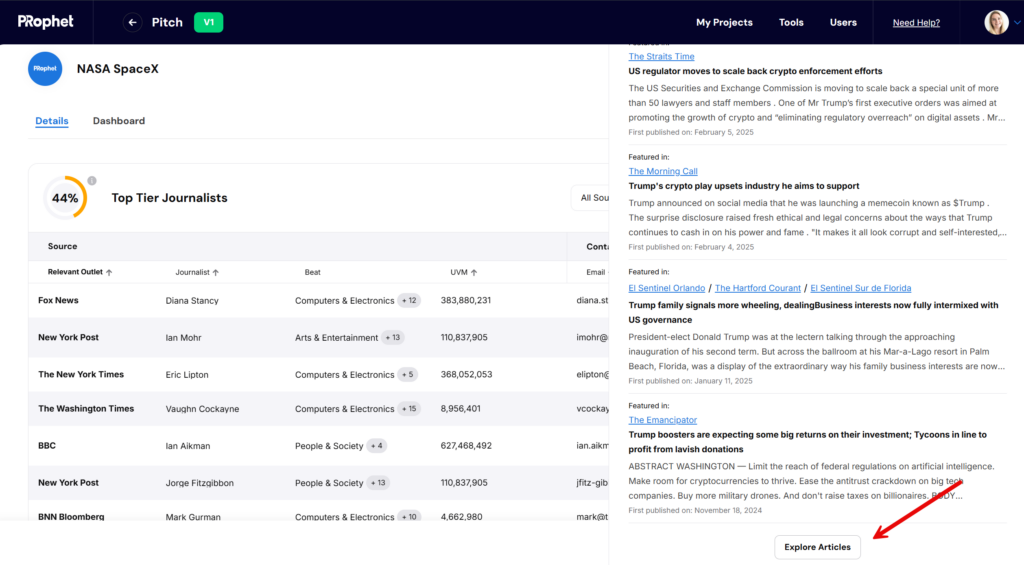
Task: Click the info icon beside 44%
Action: [92, 180]
